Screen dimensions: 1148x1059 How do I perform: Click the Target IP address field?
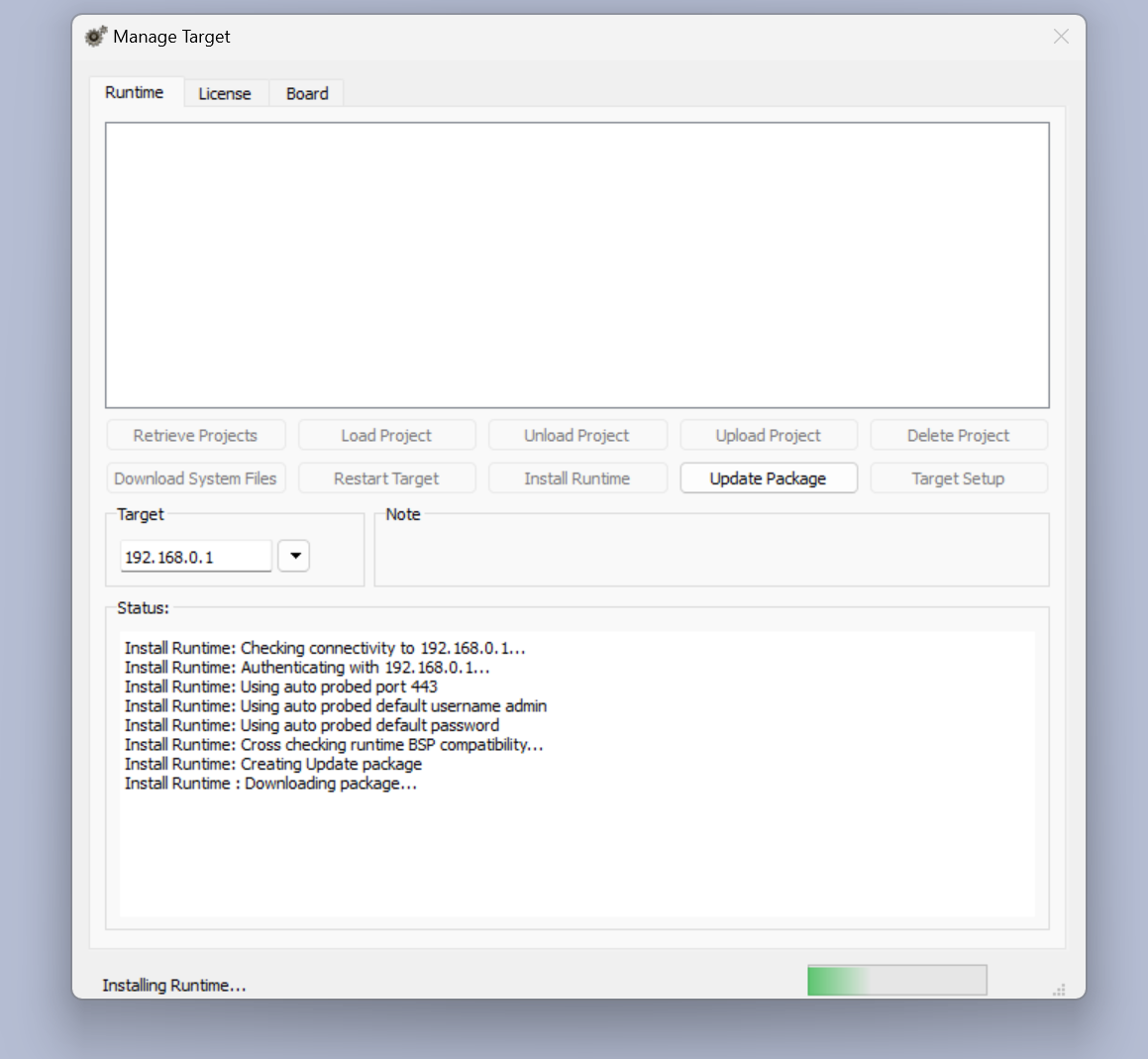(x=195, y=557)
